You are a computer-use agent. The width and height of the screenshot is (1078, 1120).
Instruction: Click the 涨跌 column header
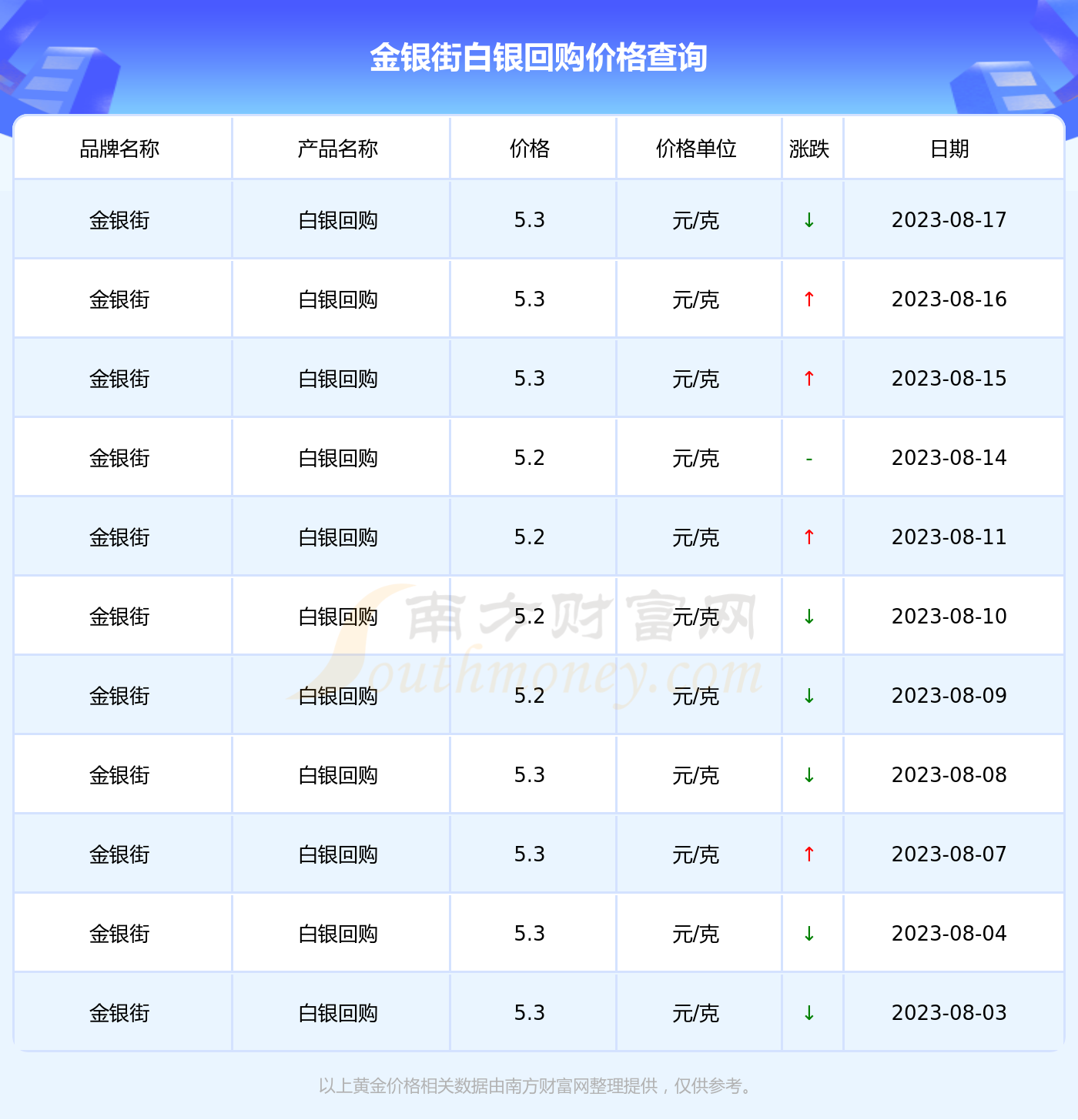(x=809, y=149)
